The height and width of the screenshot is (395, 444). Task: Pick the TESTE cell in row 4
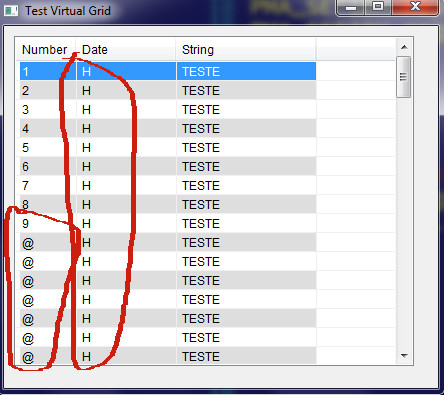click(246, 128)
